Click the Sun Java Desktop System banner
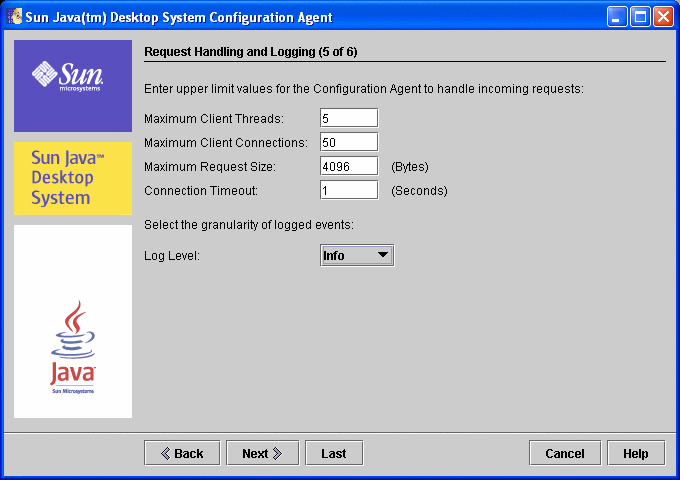This screenshot has height=480, width=680. click(x=73, y=178)
